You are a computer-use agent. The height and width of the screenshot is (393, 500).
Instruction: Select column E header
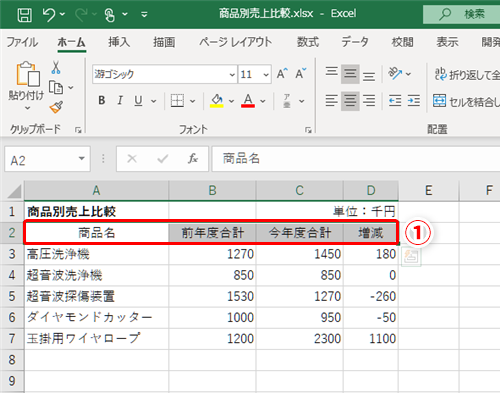[x=429, y=190]
